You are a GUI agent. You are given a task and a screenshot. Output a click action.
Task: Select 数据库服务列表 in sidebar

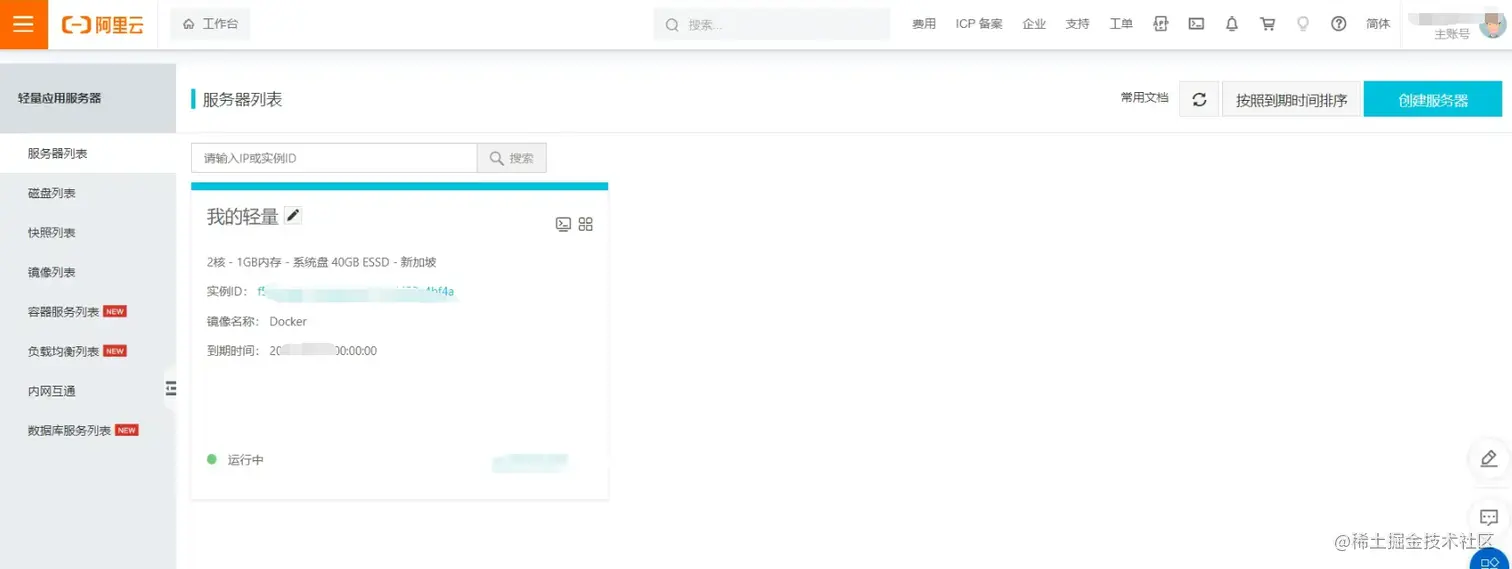coord(88,431)
